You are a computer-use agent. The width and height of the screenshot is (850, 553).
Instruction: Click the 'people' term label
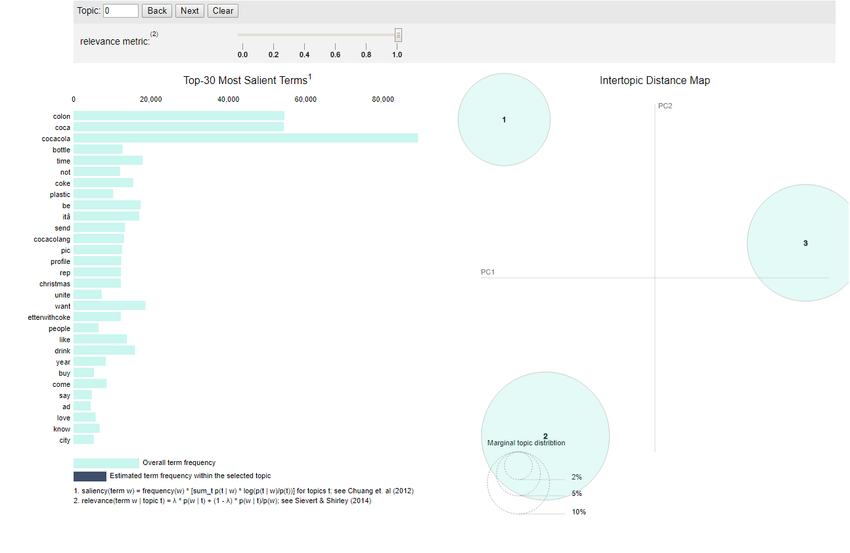(59, 329)
